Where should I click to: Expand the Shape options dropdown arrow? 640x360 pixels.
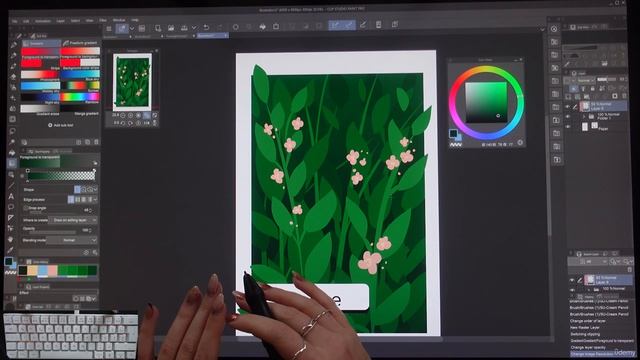pyautogui.click(x=95, y=189)
